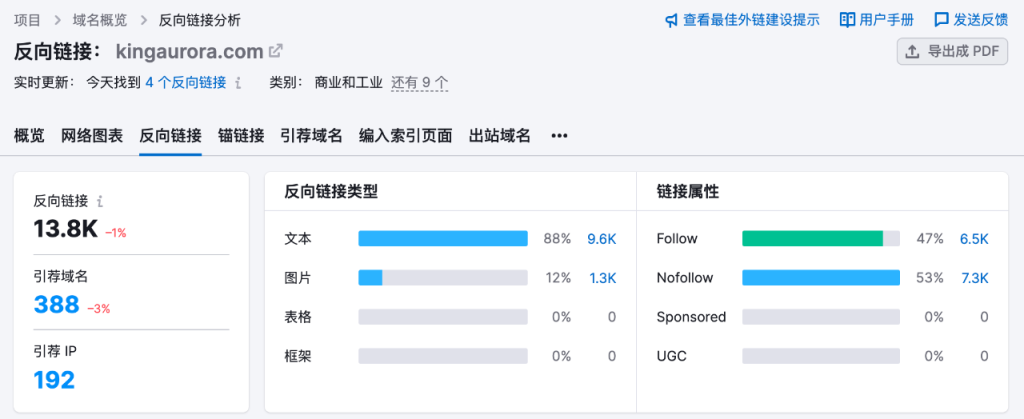The height and width of the screenshot is (419, 1024).
Task: Click 图片 progress bar
Action: click(443, 278)
